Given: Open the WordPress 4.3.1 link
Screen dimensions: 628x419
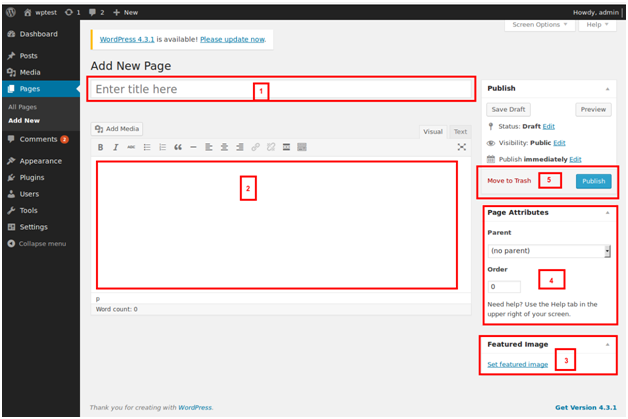Looking at the screenshot, I should [x=127, y=39].
